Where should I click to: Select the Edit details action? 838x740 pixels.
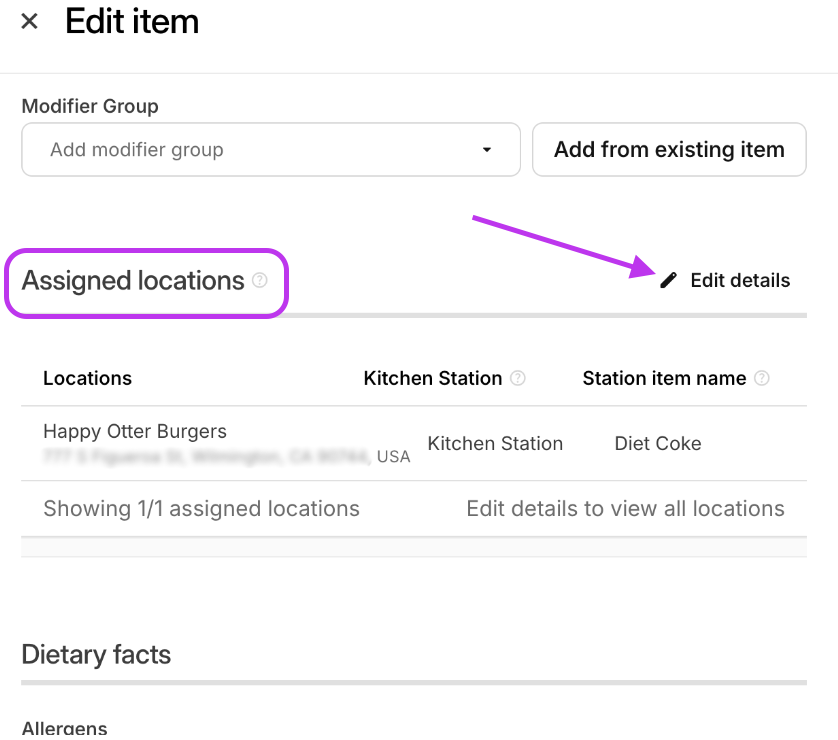pyautogui.click(x=740, y=280)
